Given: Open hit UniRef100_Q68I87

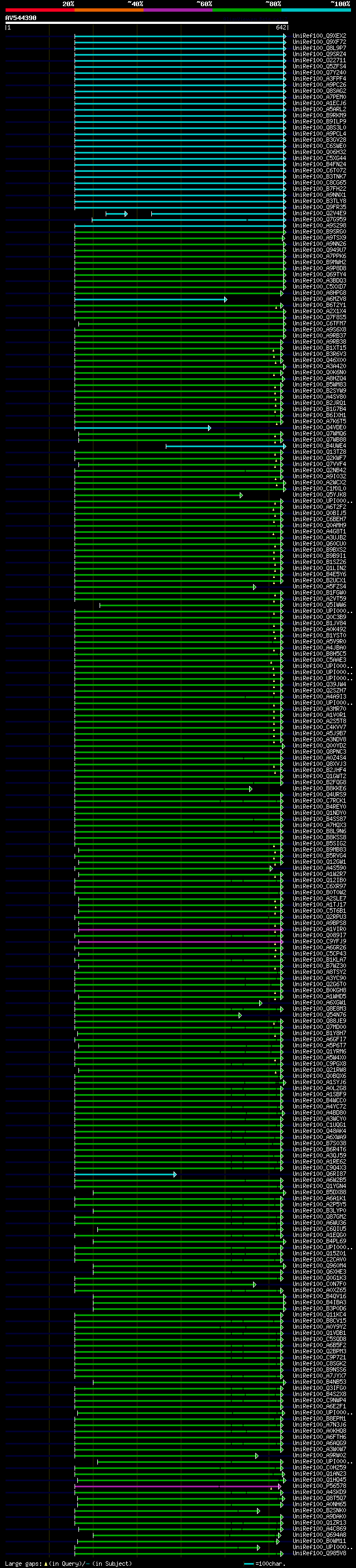Looking at the screenshot, I should tap(319, 1174).
